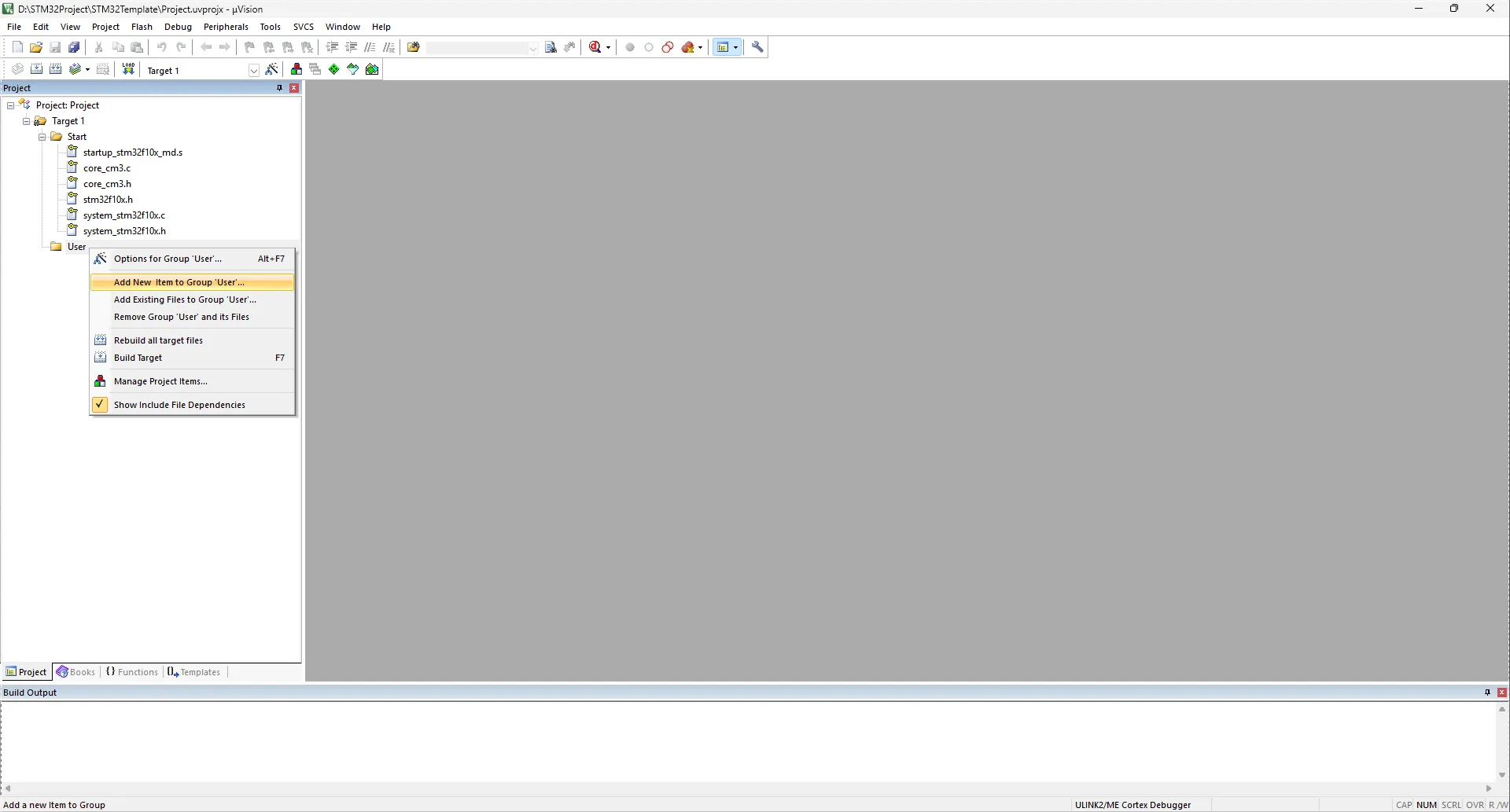Click the Comment Selection toolbar icon
The width and height of the screenshot is (1510, 812).
[x=370, y=47]
